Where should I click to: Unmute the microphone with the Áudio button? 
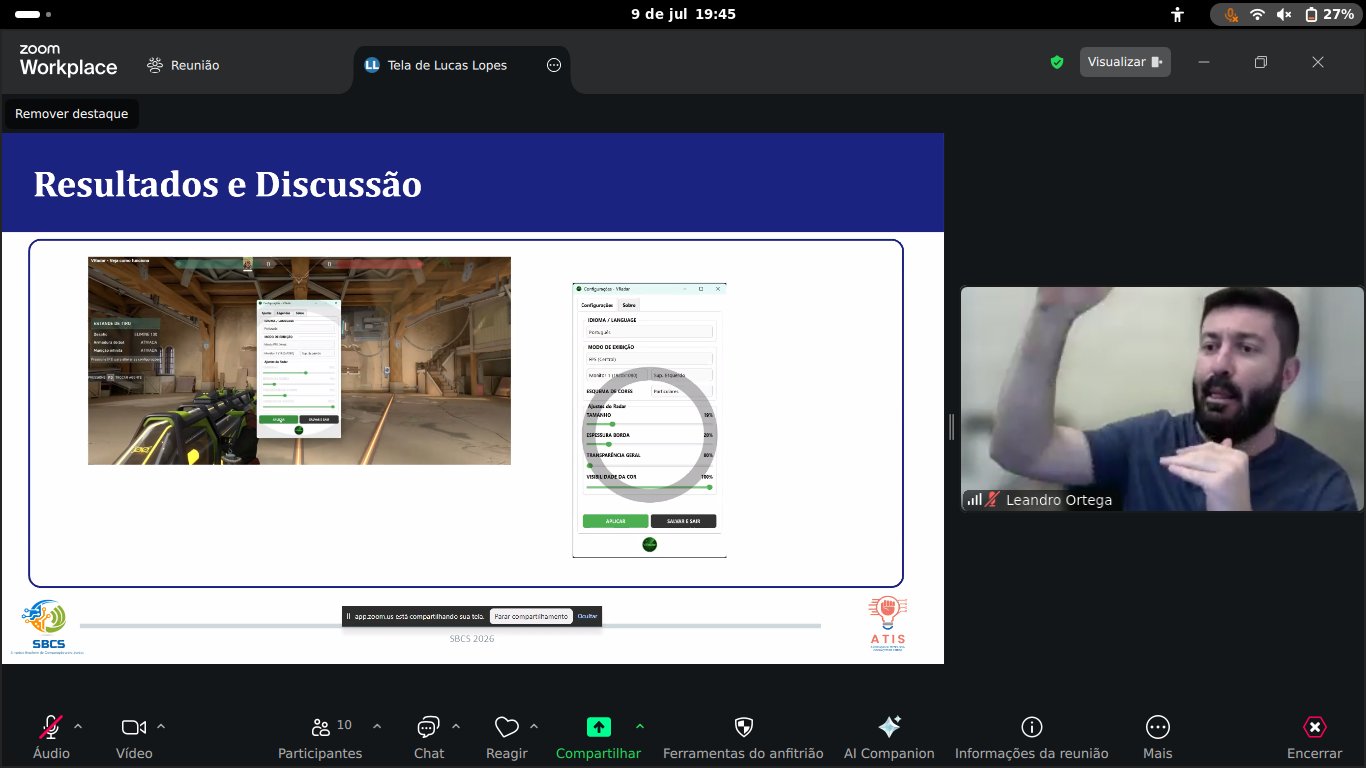pos(51,737)
